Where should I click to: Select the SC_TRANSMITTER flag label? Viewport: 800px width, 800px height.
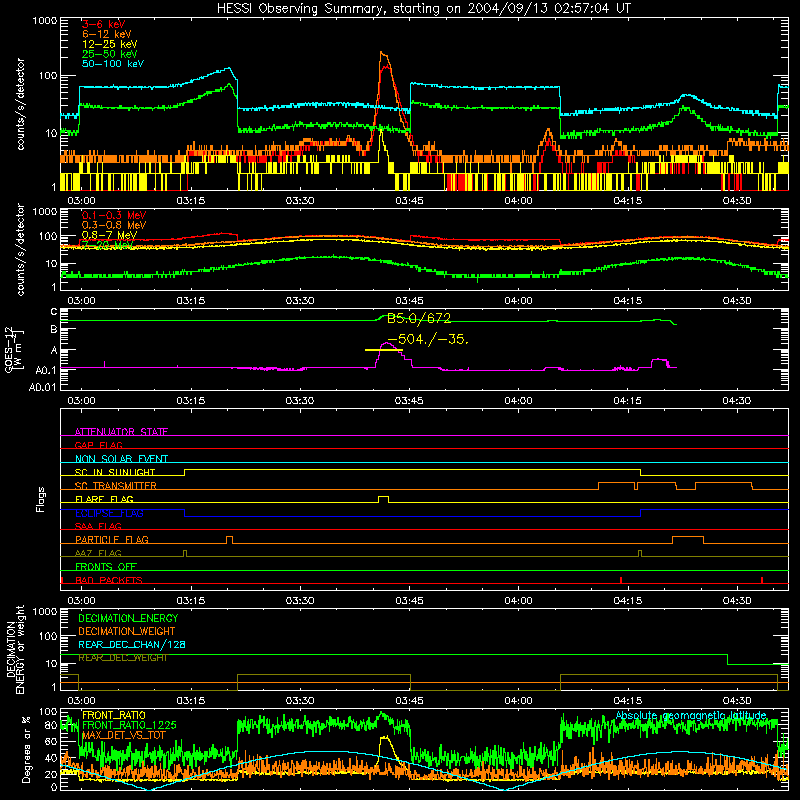pos(115,486)
